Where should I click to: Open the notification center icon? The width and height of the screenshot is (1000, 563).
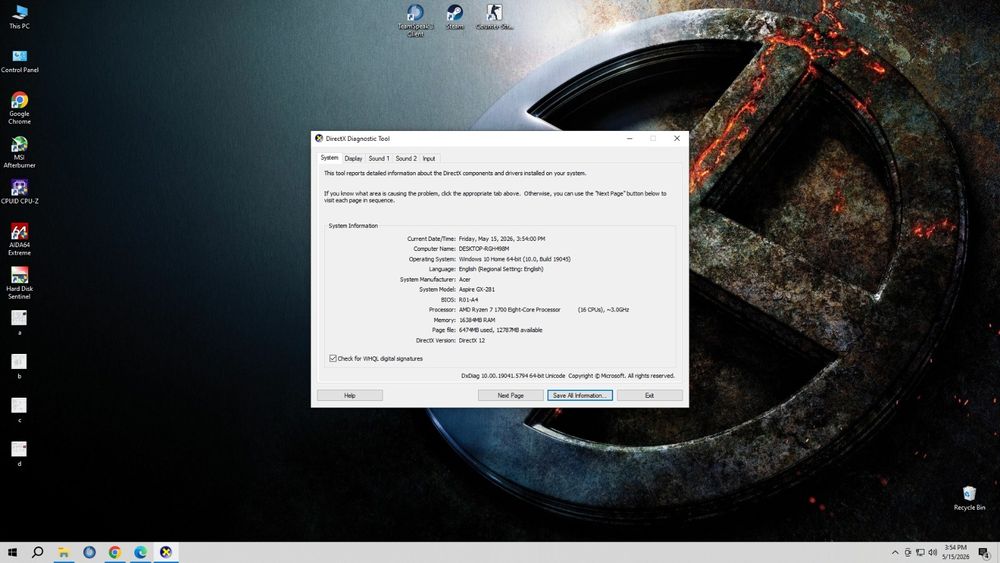[x=984, y=552]
